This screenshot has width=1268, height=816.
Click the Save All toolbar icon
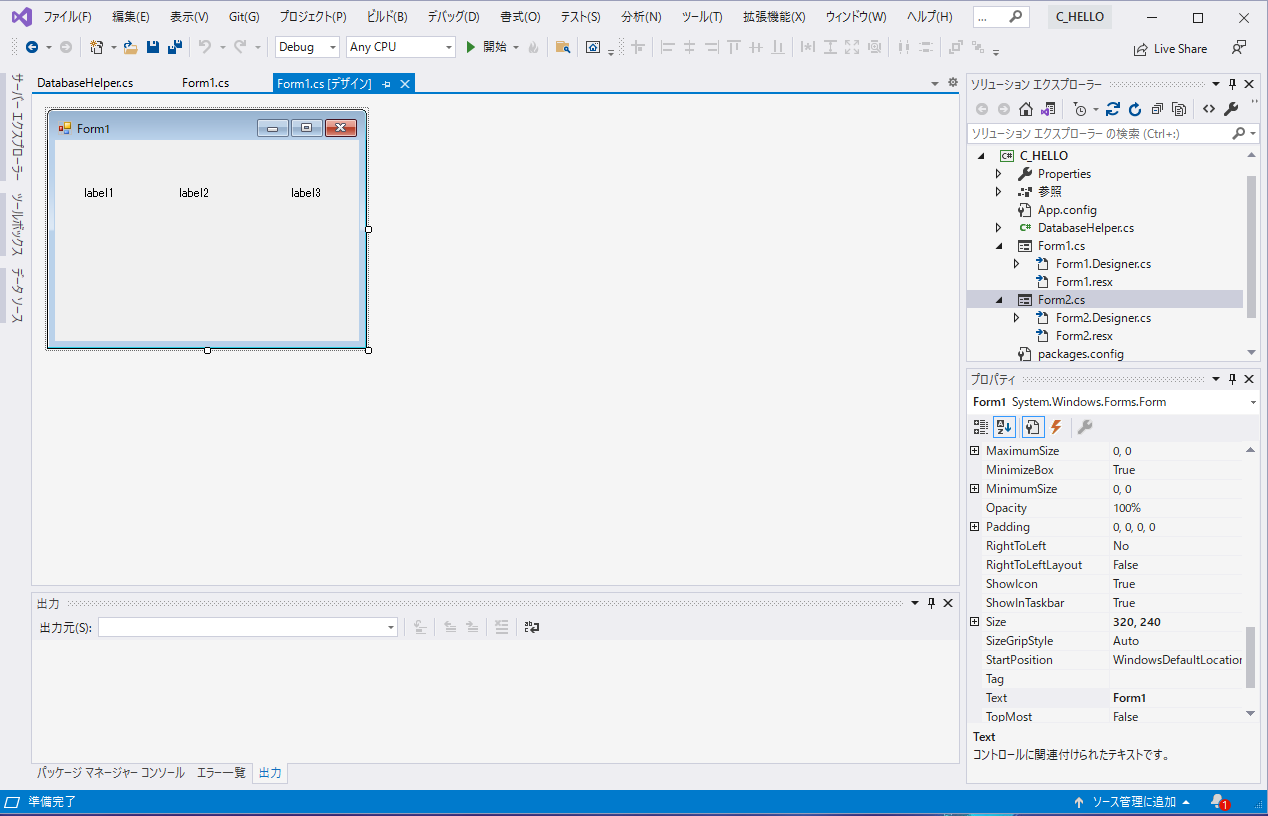point(174,47)
